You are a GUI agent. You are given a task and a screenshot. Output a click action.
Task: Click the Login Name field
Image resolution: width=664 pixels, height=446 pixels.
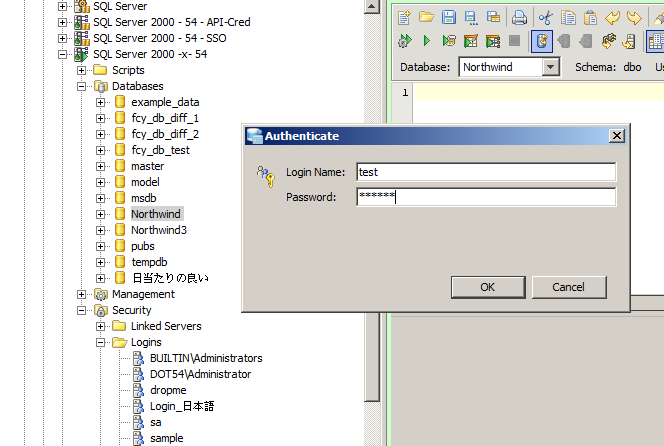(486, 172)
